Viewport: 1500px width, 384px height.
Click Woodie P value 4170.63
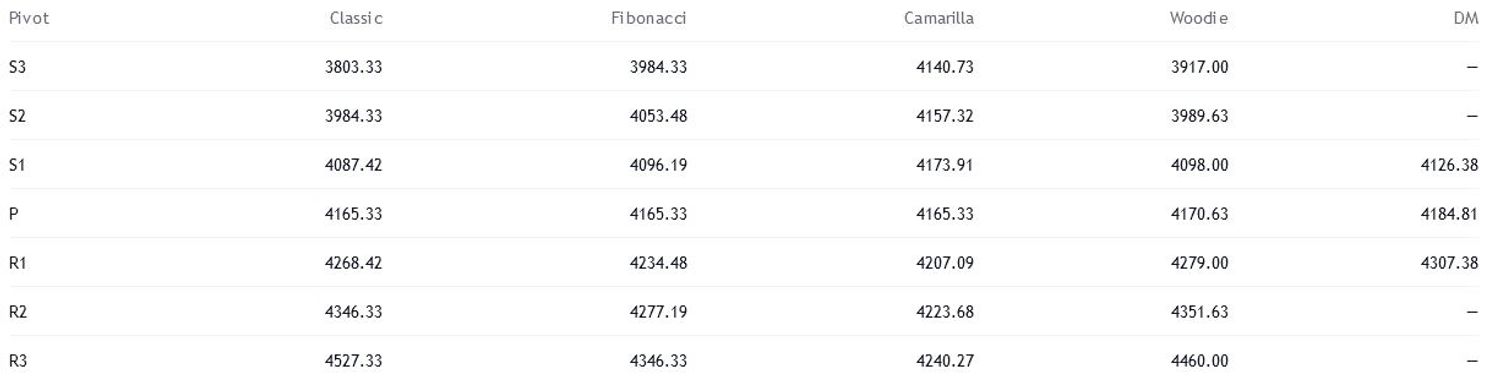[x=1200, y=214]
